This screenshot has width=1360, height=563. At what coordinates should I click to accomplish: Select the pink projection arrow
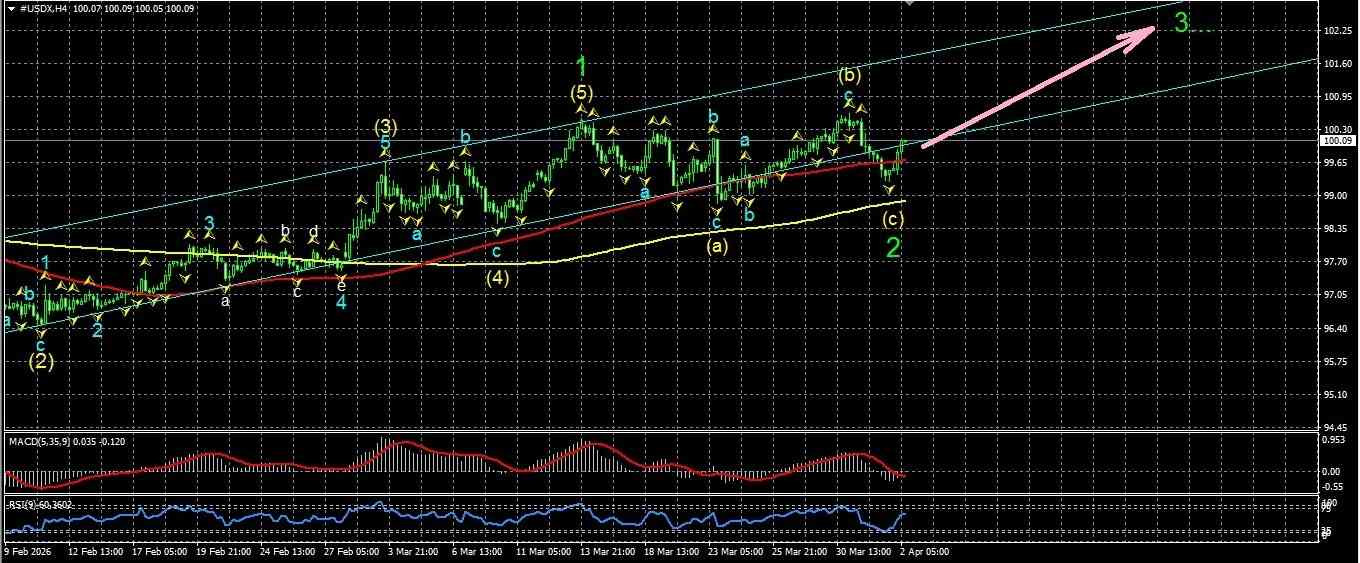(x=1038, y=87)
